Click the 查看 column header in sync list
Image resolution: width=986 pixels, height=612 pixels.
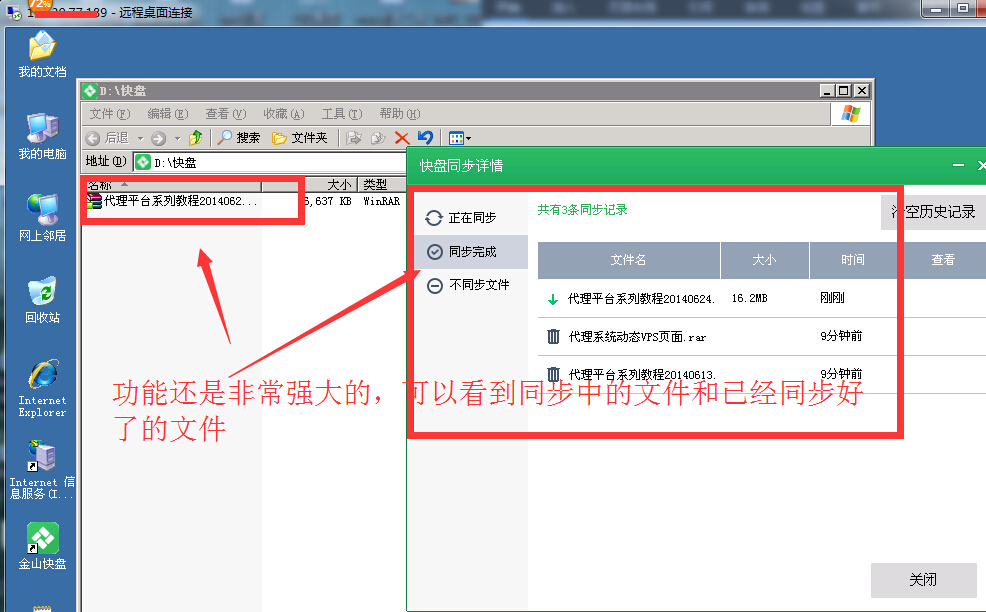coord(943,260)
